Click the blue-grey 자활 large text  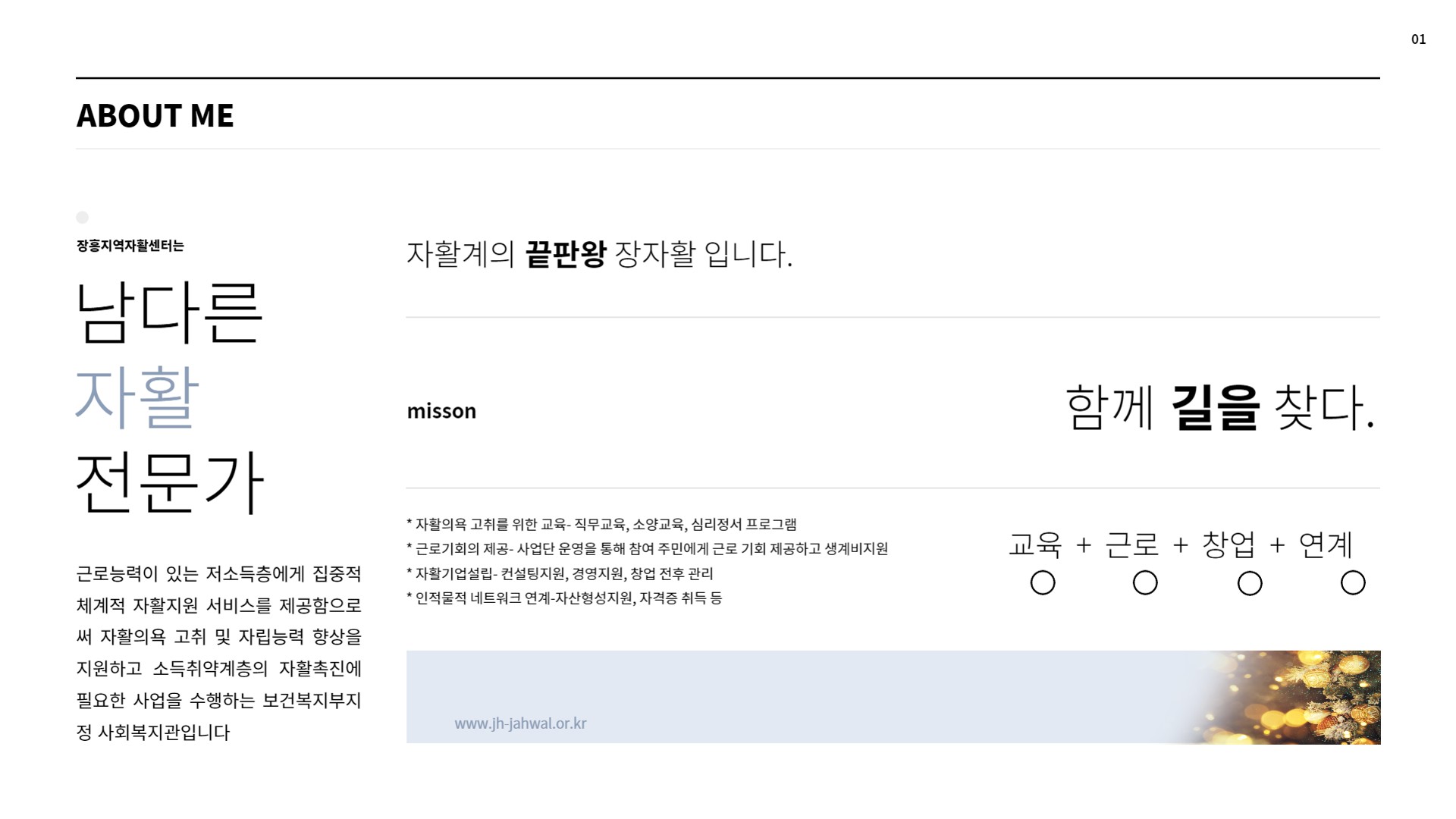pyautogui.click(x=137, y=397)
